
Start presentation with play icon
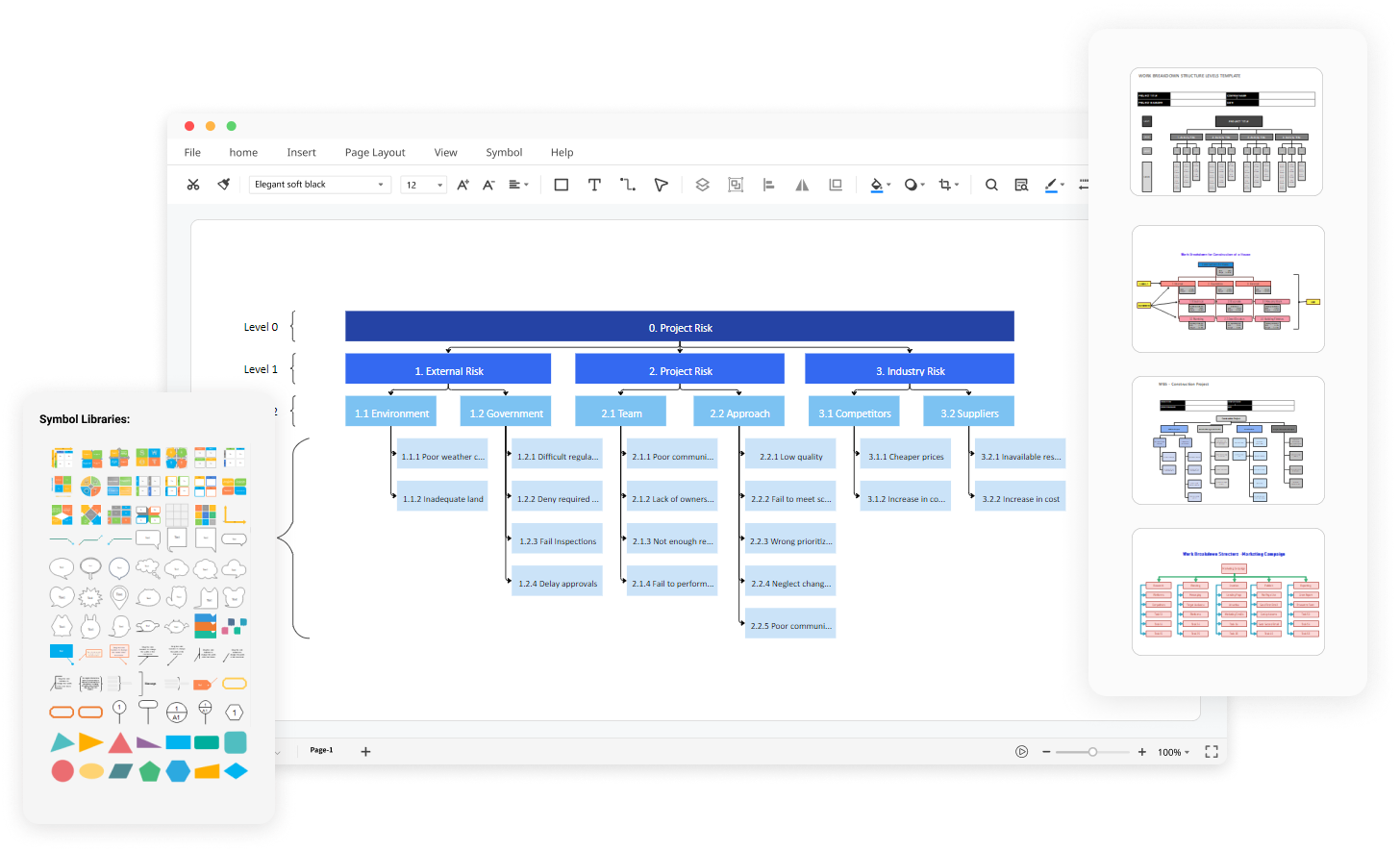[x=1022, y=752]
